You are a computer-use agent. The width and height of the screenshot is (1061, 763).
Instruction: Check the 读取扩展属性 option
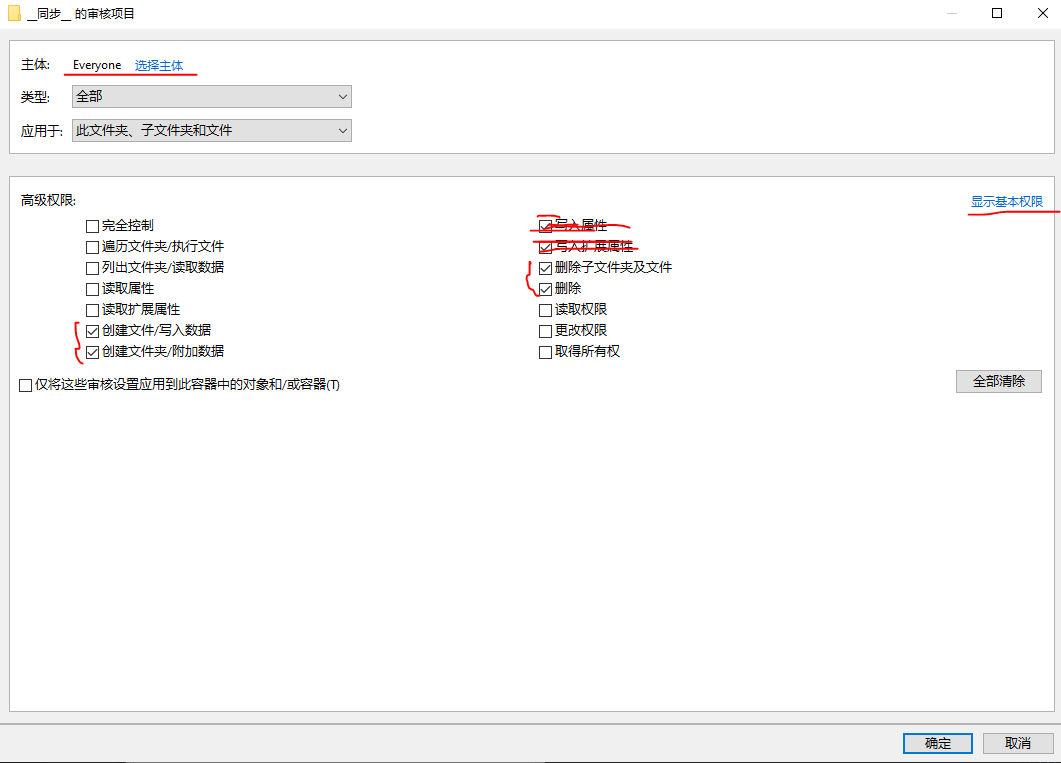point(91,309)
